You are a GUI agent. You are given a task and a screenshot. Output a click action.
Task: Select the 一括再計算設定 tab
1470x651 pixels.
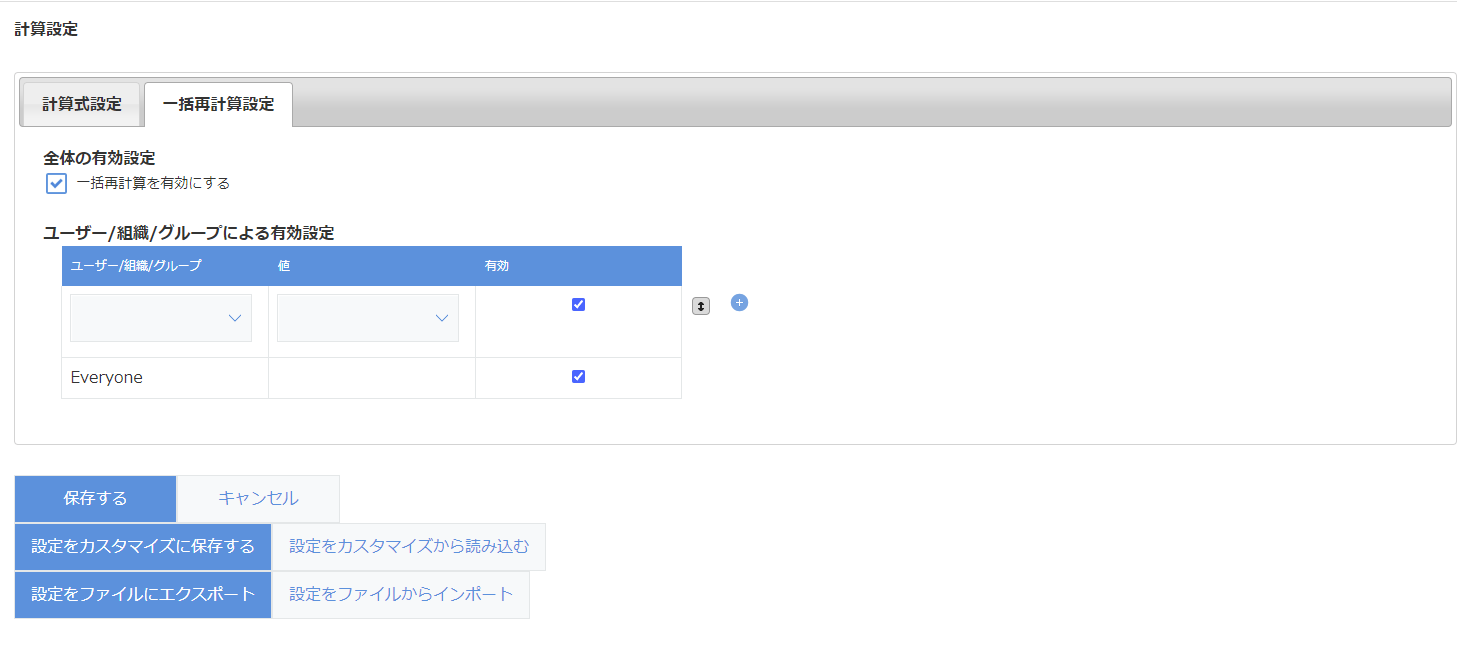218,103
